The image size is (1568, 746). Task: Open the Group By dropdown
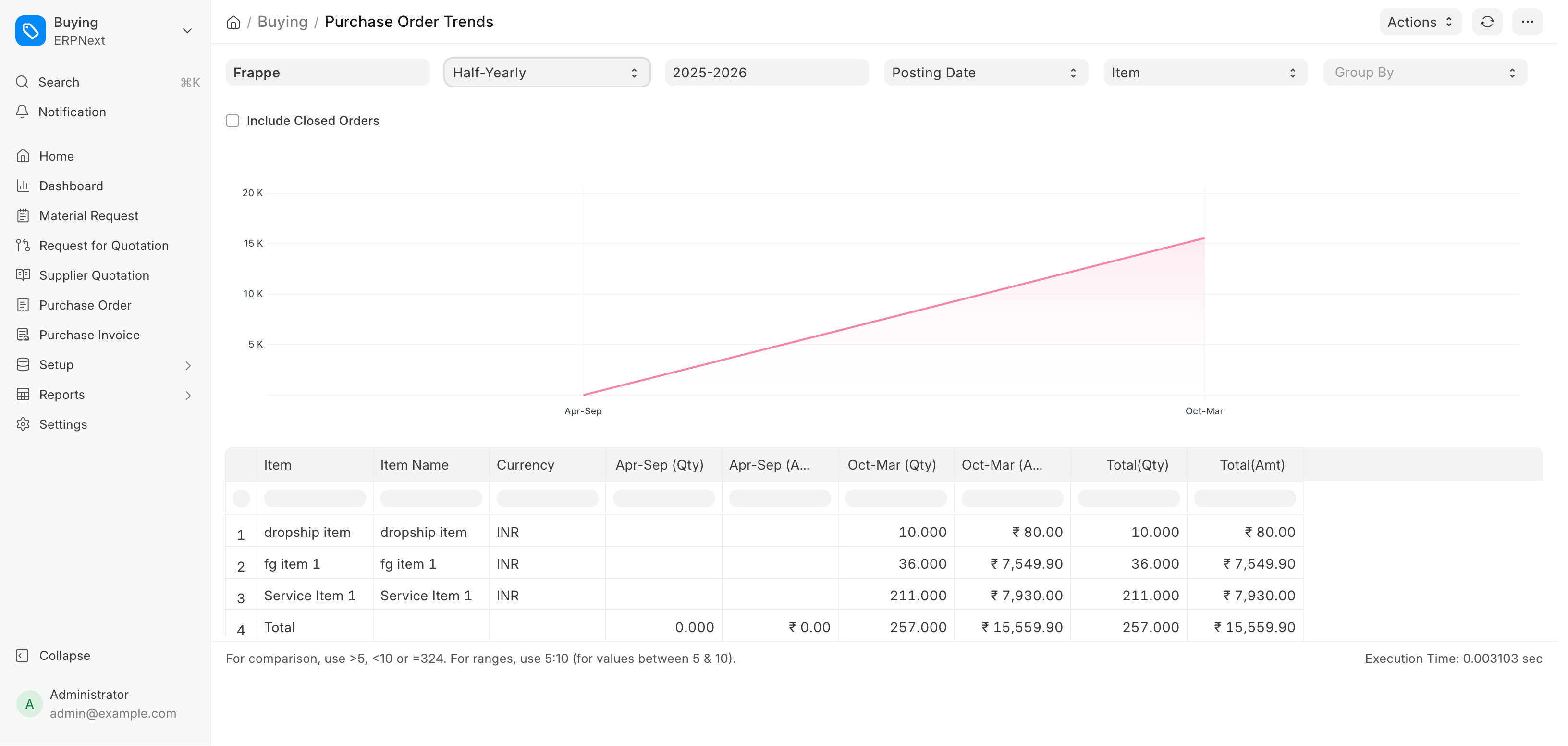[1424, 73]
